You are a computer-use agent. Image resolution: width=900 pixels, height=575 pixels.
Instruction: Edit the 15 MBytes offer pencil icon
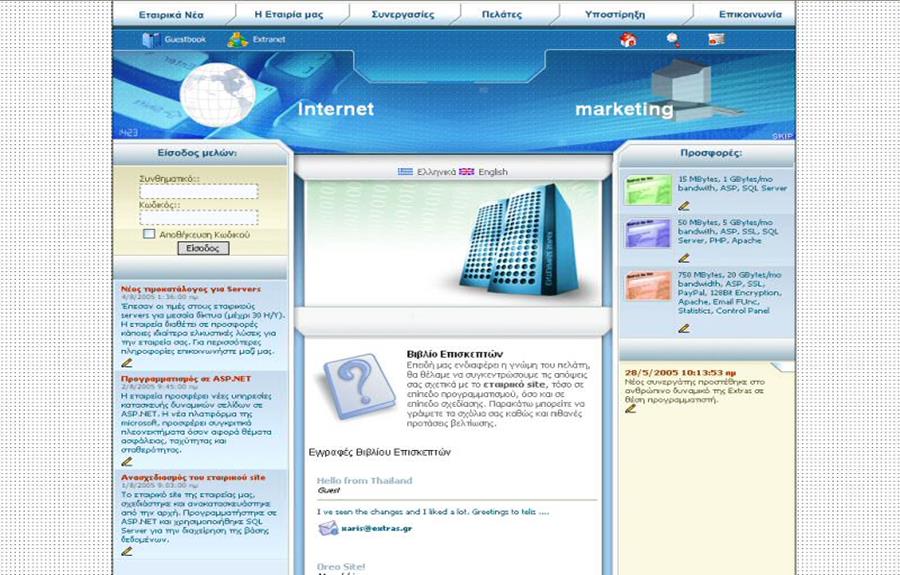click(x=684, y=206)
